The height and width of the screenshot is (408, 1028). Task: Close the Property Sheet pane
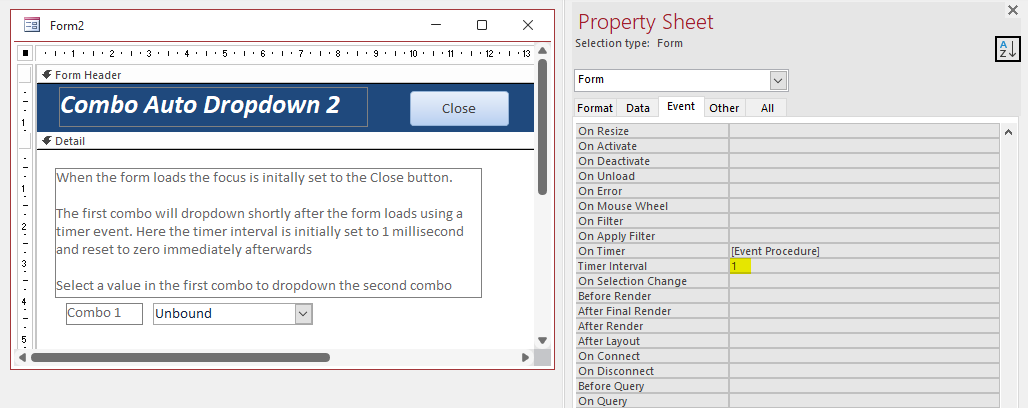pos(1013,10)
